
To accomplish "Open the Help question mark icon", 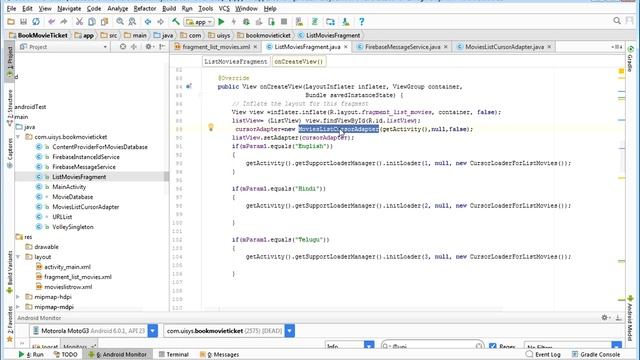I will 361,22.
